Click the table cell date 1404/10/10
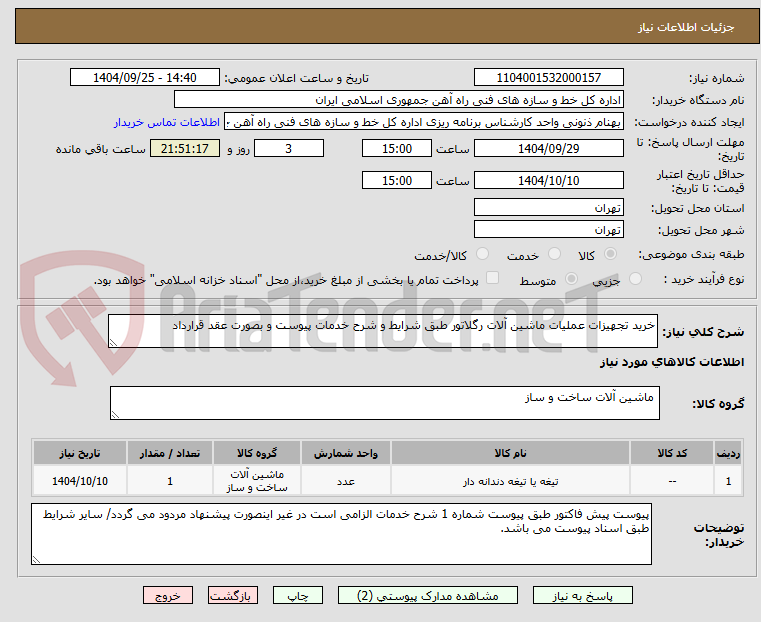 coord(80,481)
